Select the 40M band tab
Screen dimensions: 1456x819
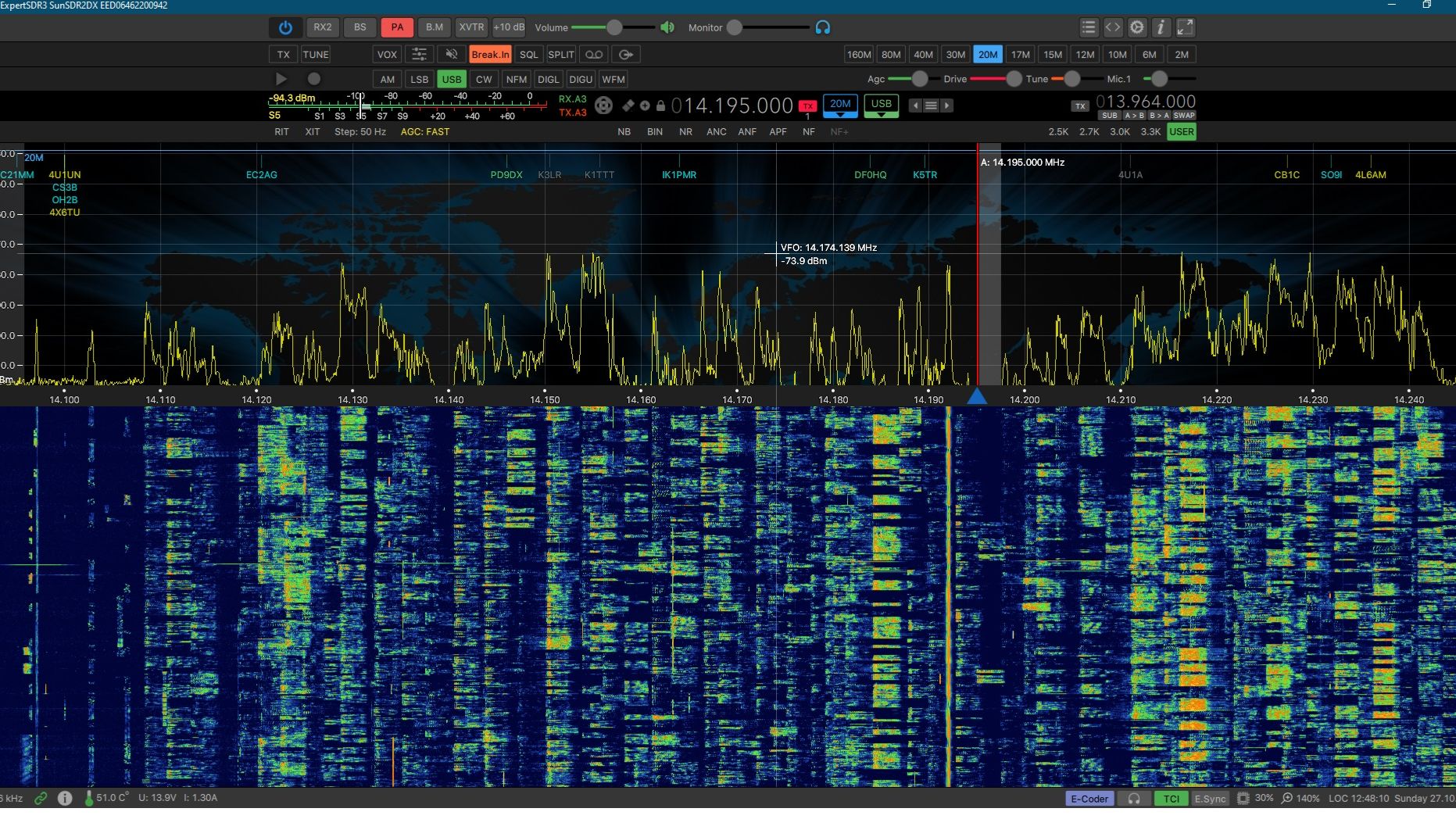(x=924, y=55)
